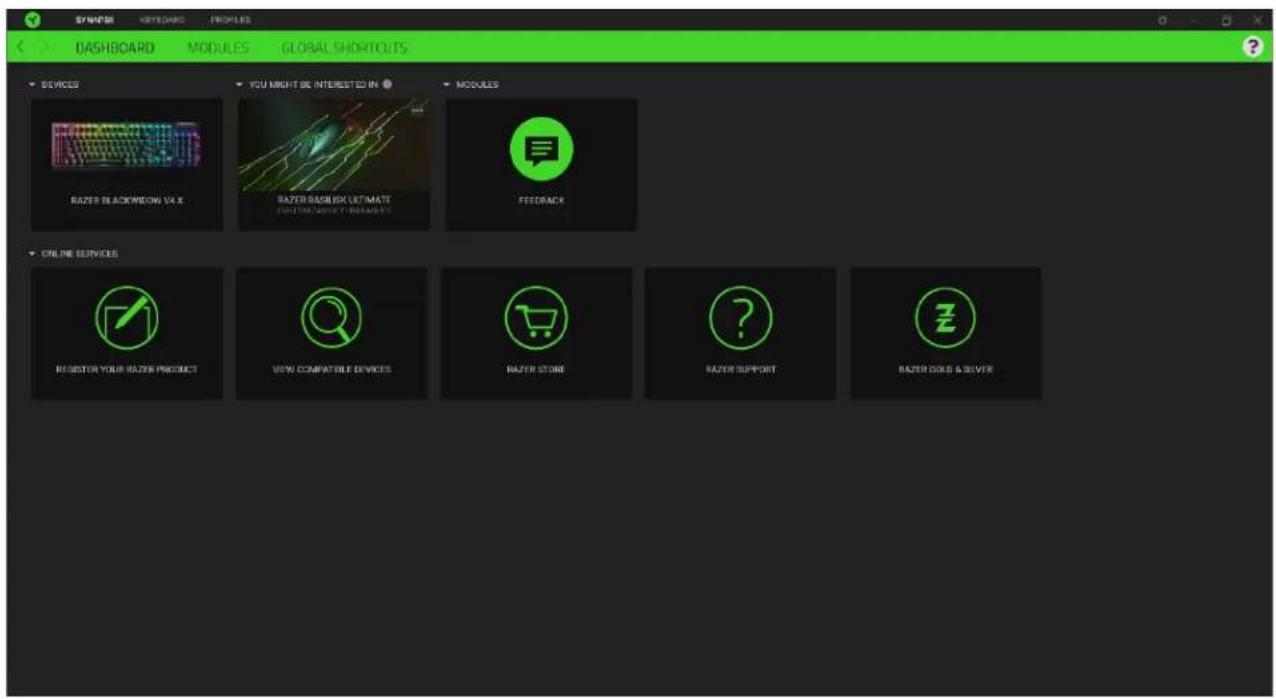Screen dimensions: 1276x699
Task: Open the Synapse top menu tab
Action: pyautogui.click(x=94, y=19)
